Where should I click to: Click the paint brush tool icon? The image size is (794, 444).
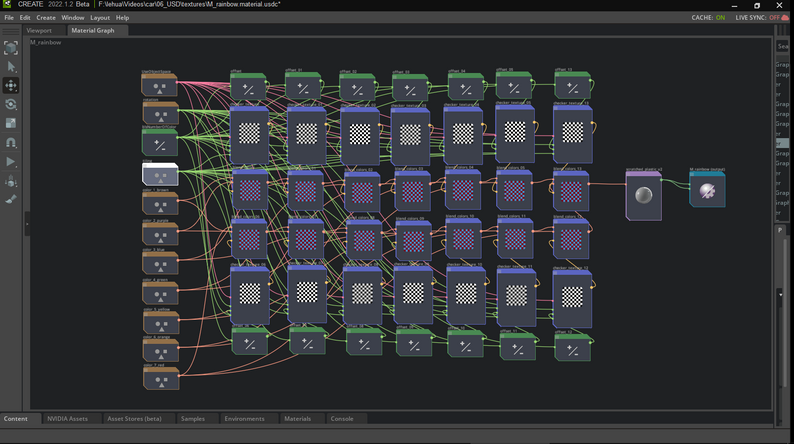coord(11,199)
